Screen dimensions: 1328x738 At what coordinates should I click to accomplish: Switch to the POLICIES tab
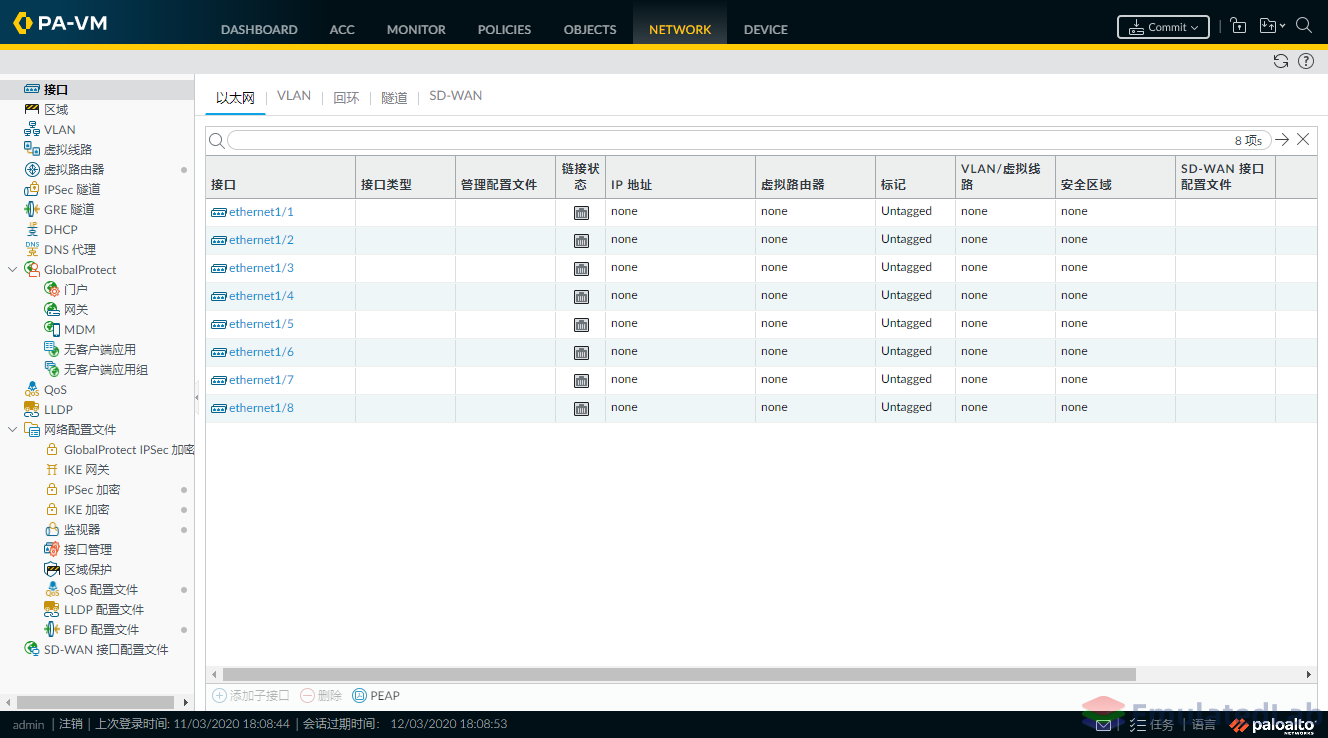click(x=504, y=29)
